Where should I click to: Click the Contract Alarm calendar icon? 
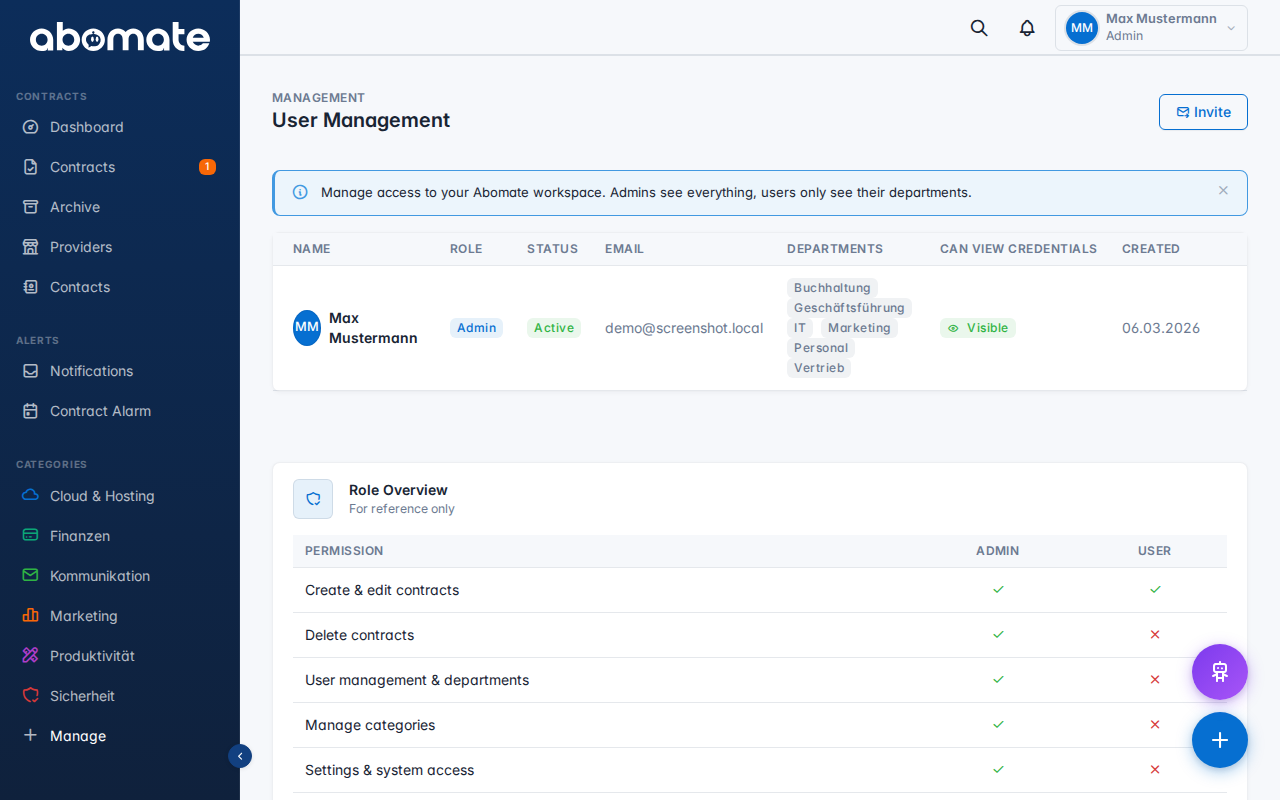31,411
